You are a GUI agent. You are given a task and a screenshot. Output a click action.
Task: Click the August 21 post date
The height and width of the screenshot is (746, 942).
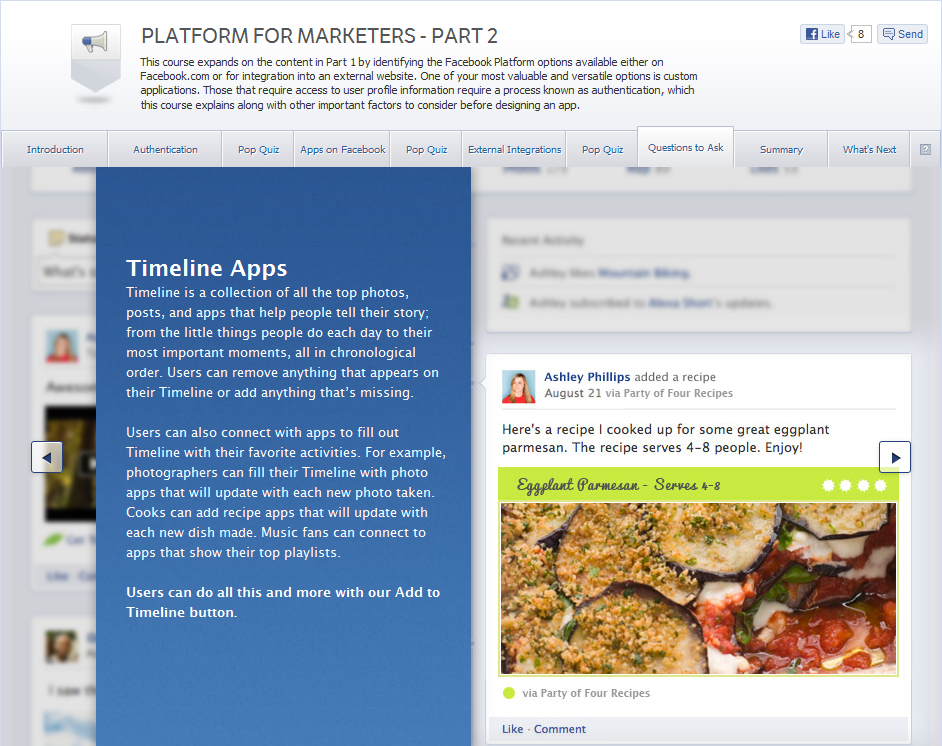click(573, 393)
